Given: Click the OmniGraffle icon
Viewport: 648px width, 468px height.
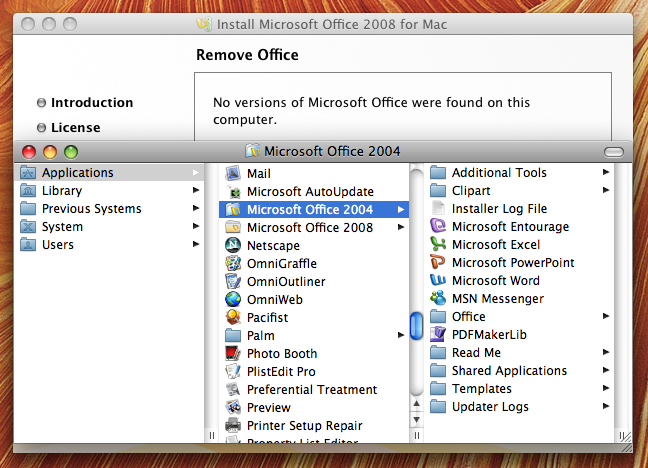Looking at the screenshot, I should point(233,263).
